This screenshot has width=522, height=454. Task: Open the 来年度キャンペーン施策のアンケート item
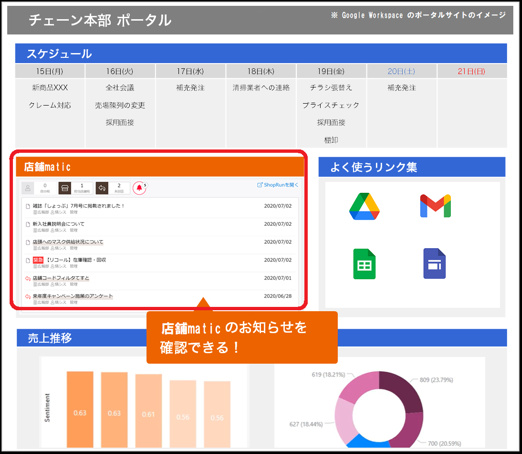pos(73,296)
